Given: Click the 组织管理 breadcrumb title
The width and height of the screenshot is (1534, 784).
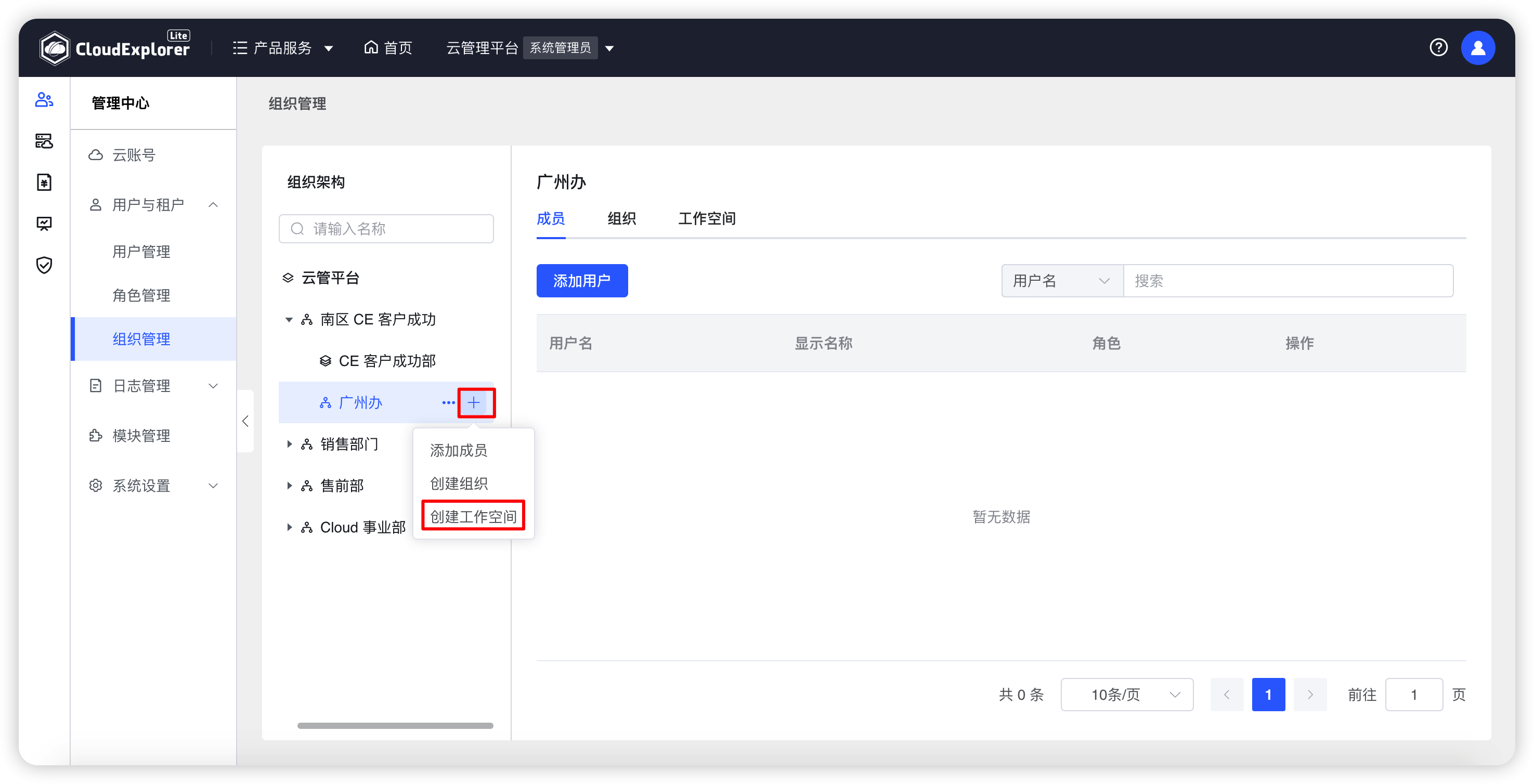Looking at the screenshot, I should coord(297,103).
